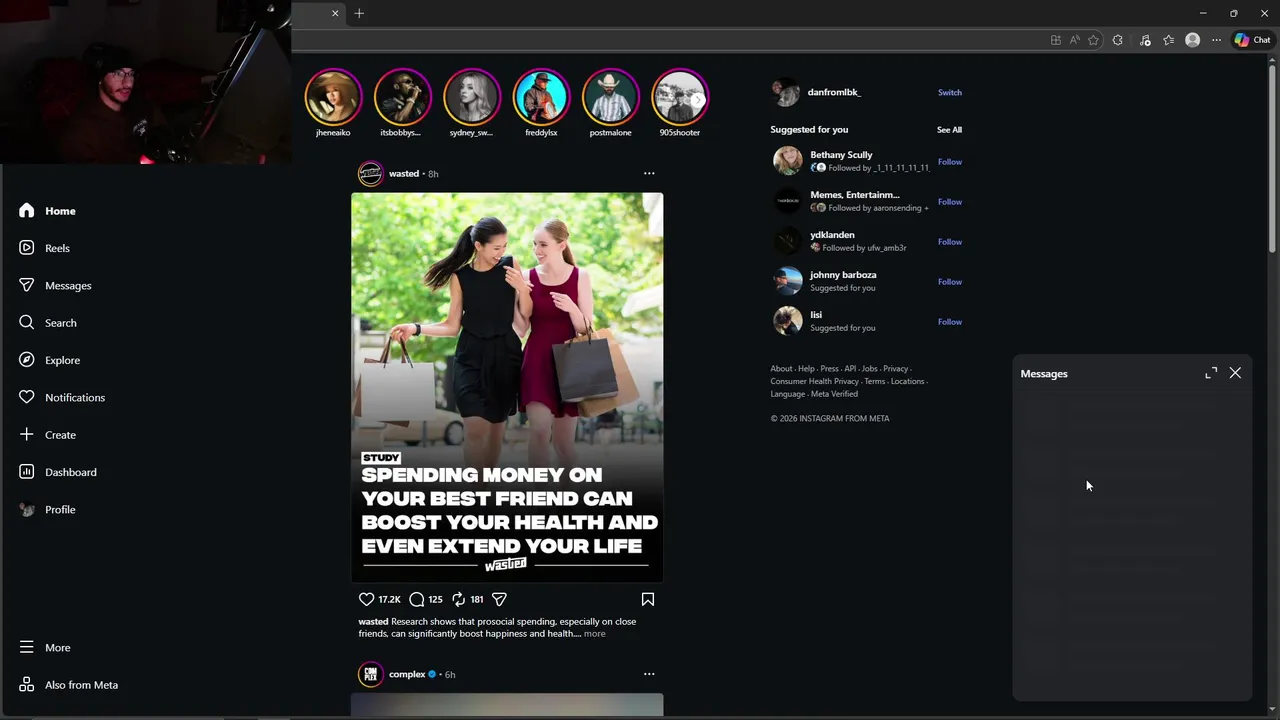Share the wasted post via send icon
Viewport: 1280px width, 720px height.
pyautogui.click(x=499, y=599)
